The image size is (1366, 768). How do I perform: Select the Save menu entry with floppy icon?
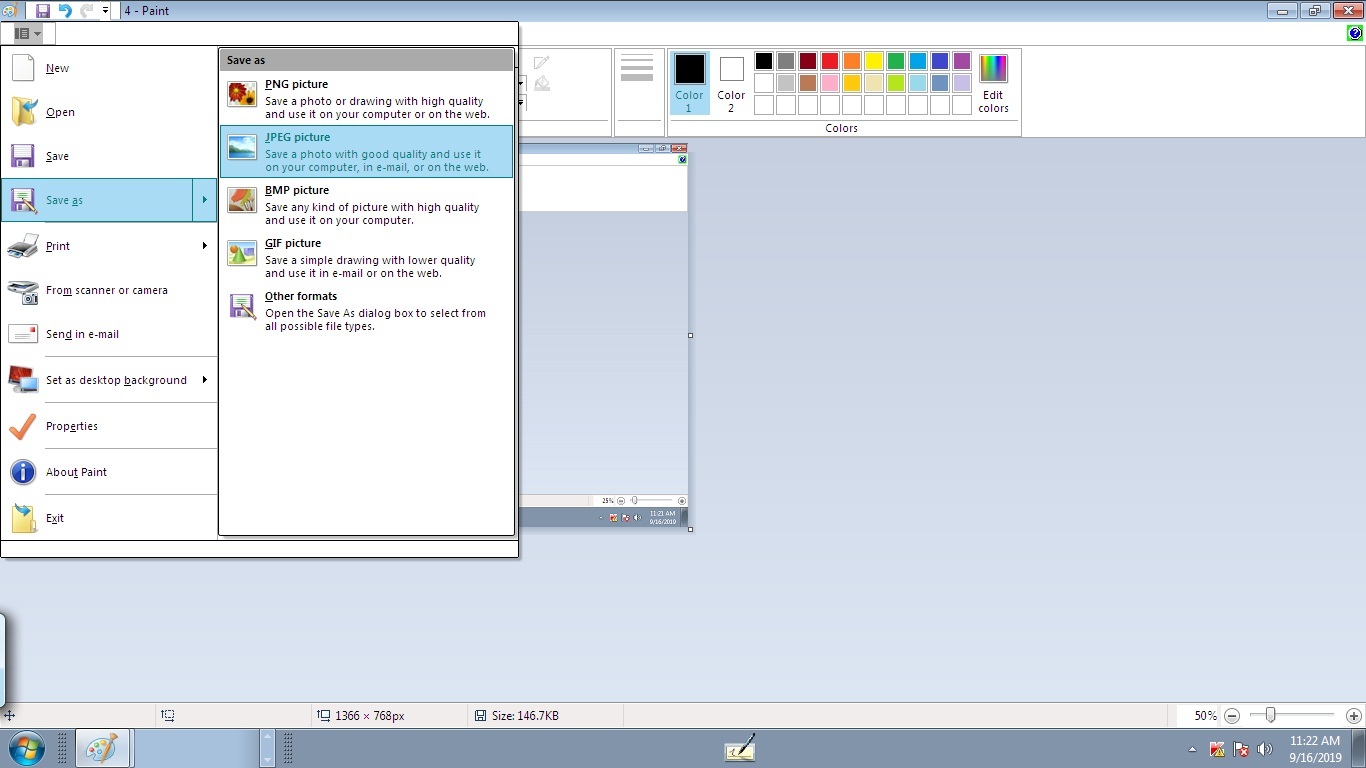[109, 156]
